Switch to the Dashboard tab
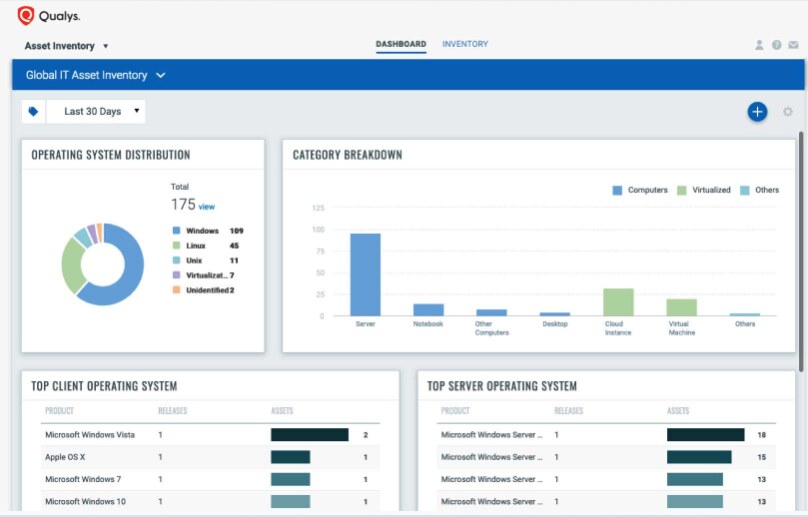 tap(401, 44)
